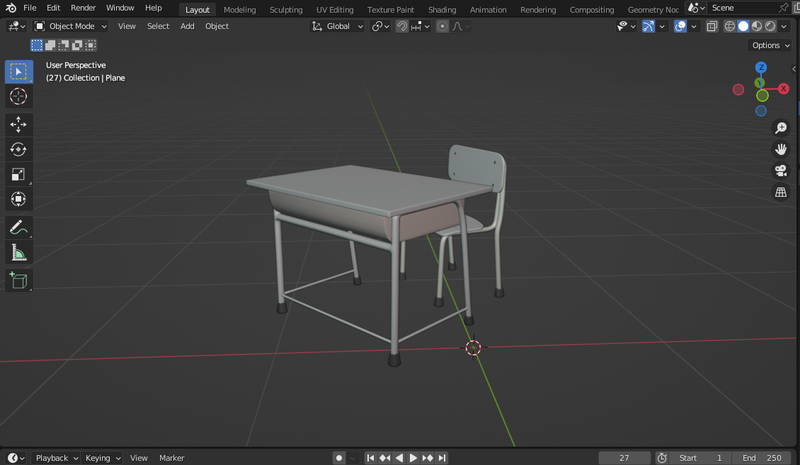800x465 pixels.
Task: Activate the Transform tool
Action: pos(19,199)
